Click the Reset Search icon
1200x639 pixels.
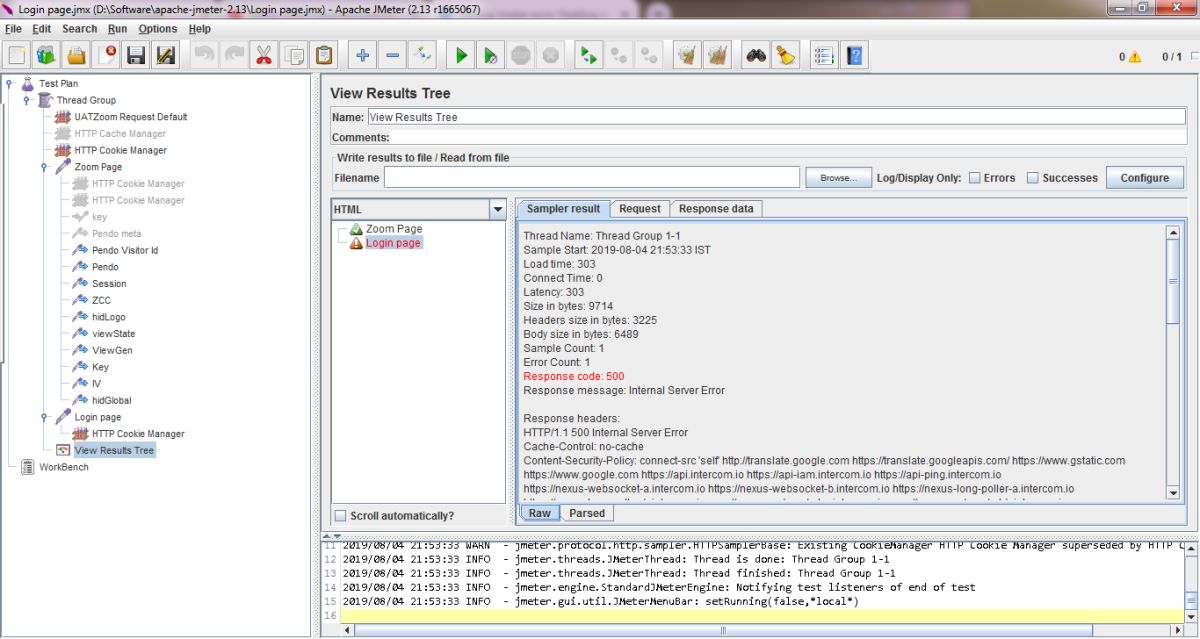(x=786, y=55)
